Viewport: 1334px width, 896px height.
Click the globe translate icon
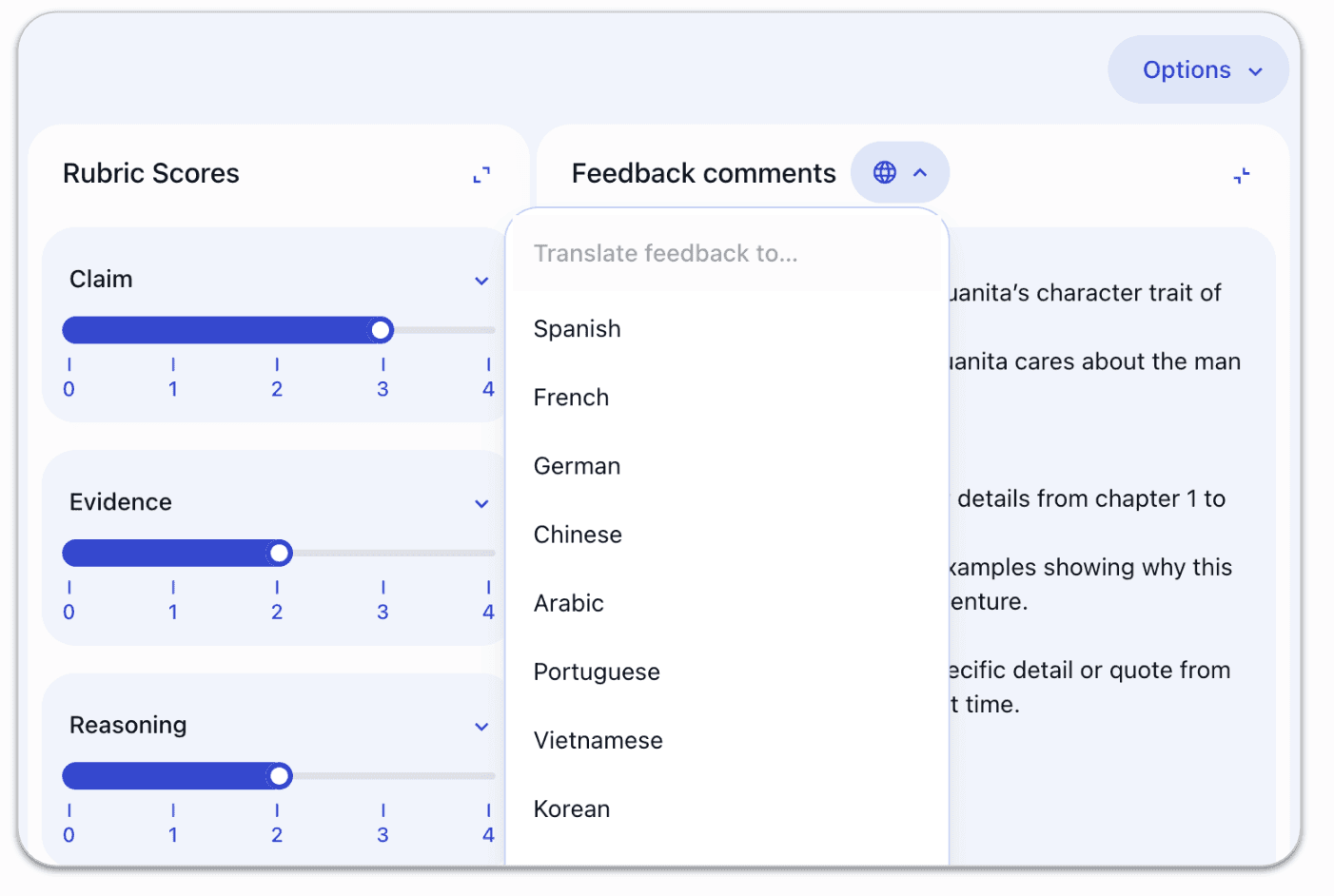click(x=885, y=172)
